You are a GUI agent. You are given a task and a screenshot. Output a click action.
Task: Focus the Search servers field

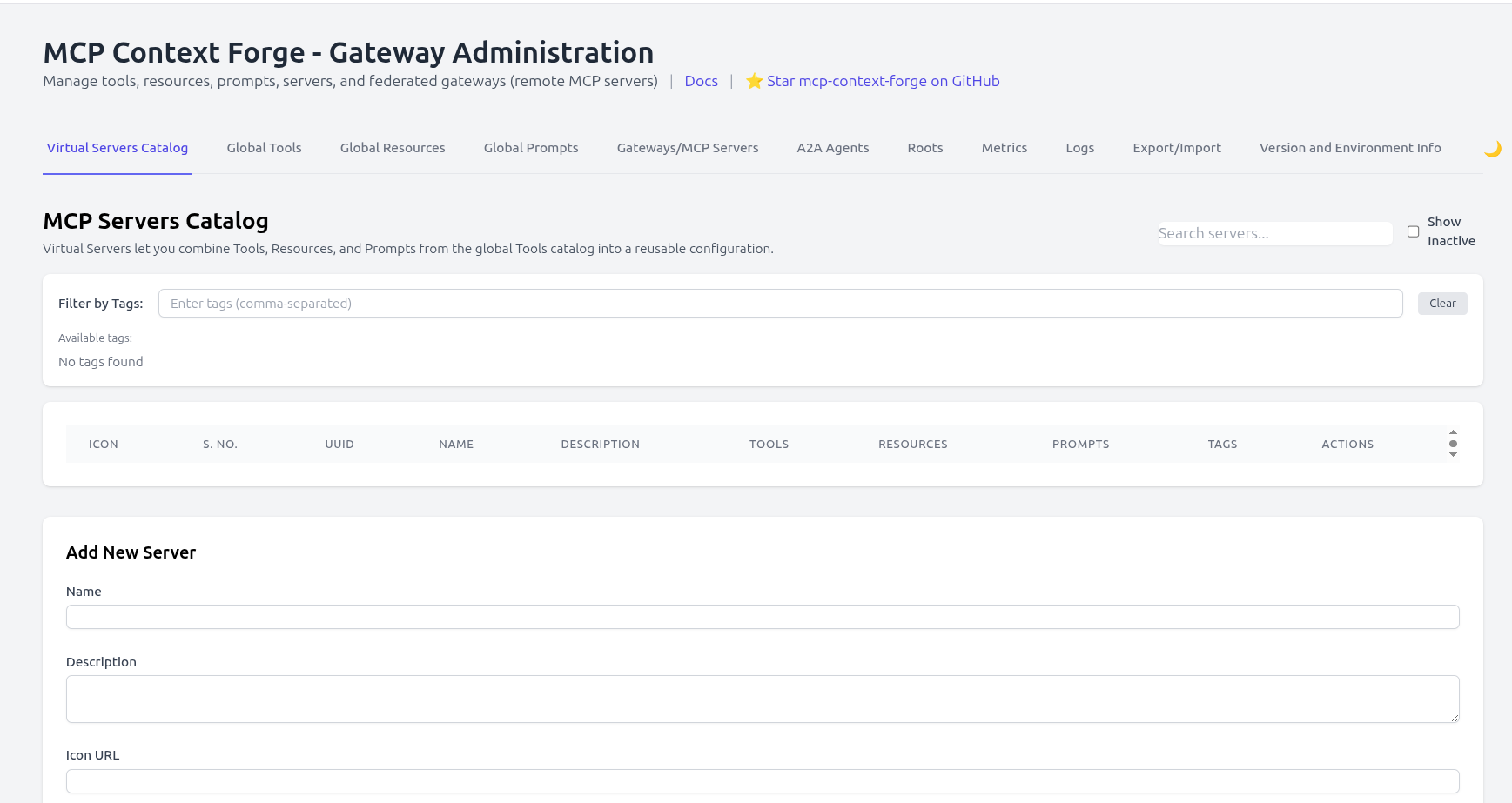pyautogui.click(x=1275, y=233)
